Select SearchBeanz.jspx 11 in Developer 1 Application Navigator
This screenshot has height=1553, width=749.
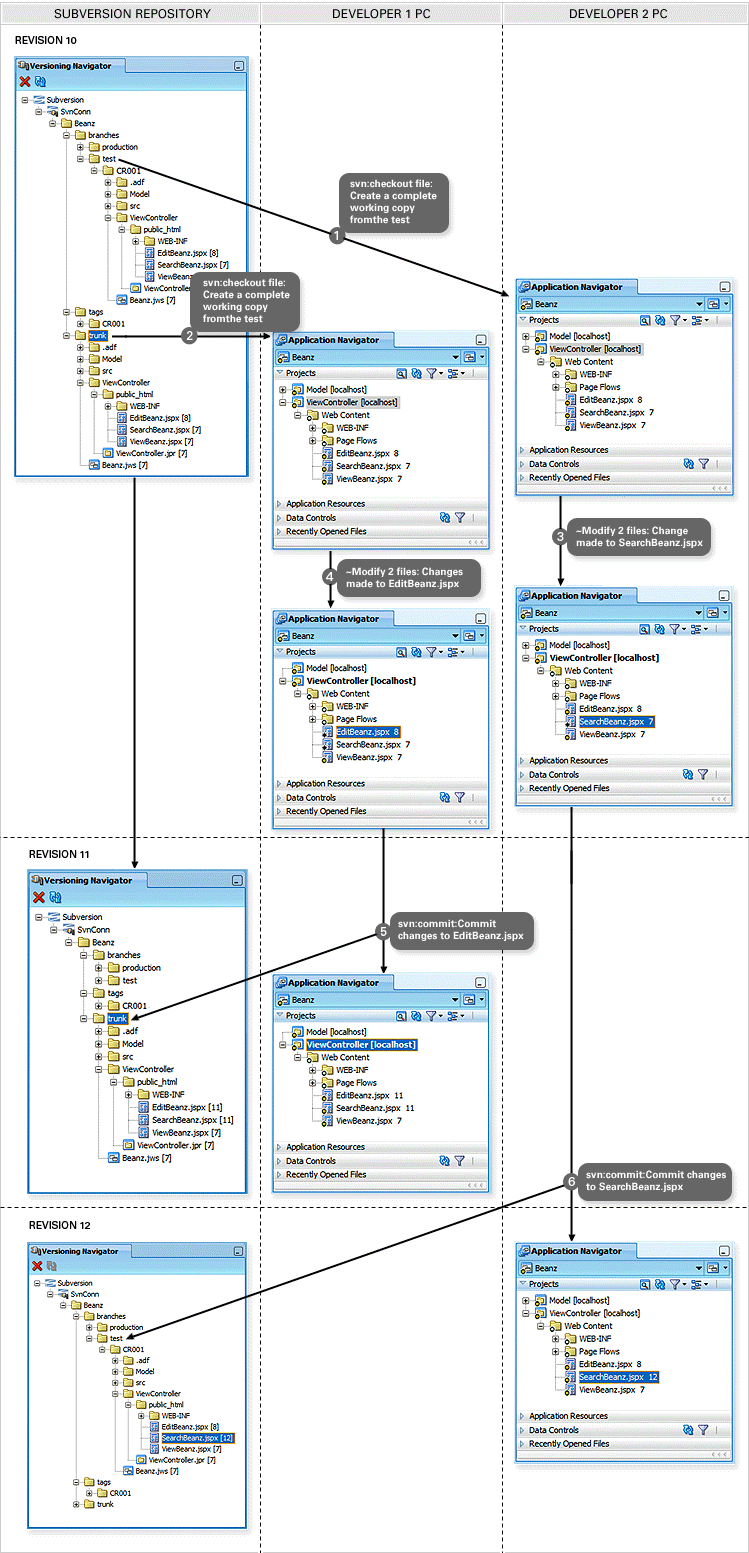click(x=375, y=1108)
